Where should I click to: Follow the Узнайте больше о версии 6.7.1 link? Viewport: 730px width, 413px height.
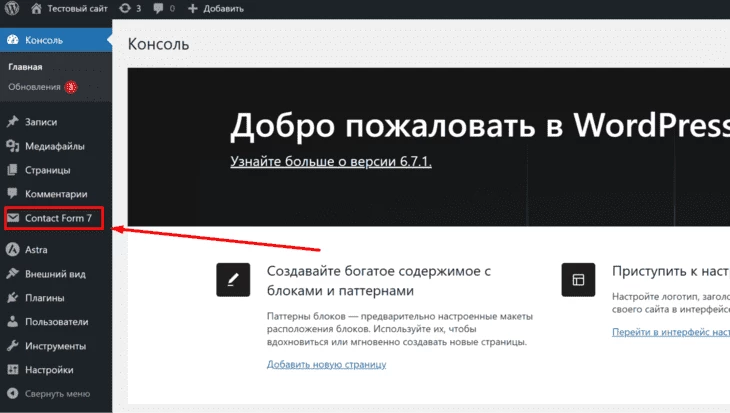[331, 161]
